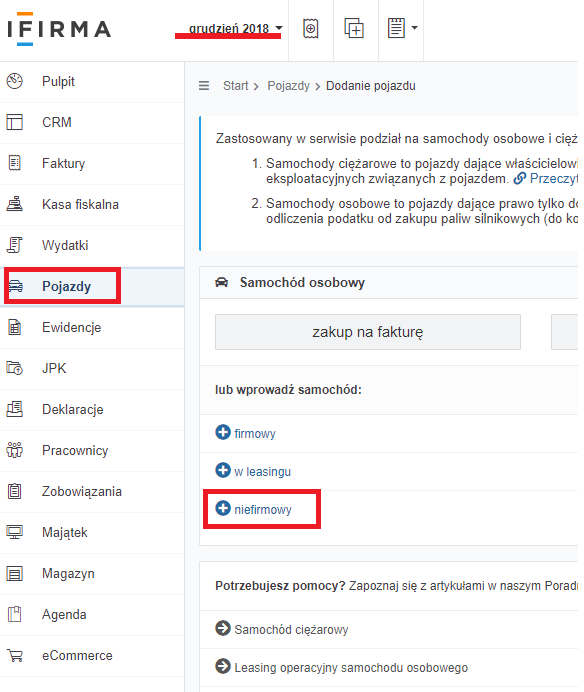Select the Kasa fiskalna cash register icon

point(15,204)
